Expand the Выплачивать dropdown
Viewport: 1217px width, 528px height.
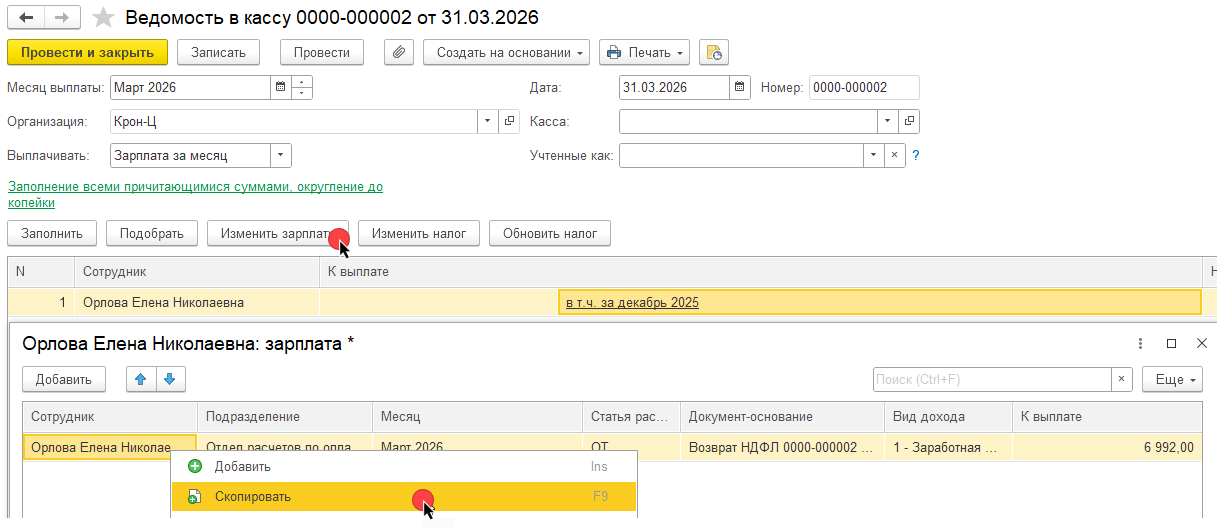click(281, 156)
